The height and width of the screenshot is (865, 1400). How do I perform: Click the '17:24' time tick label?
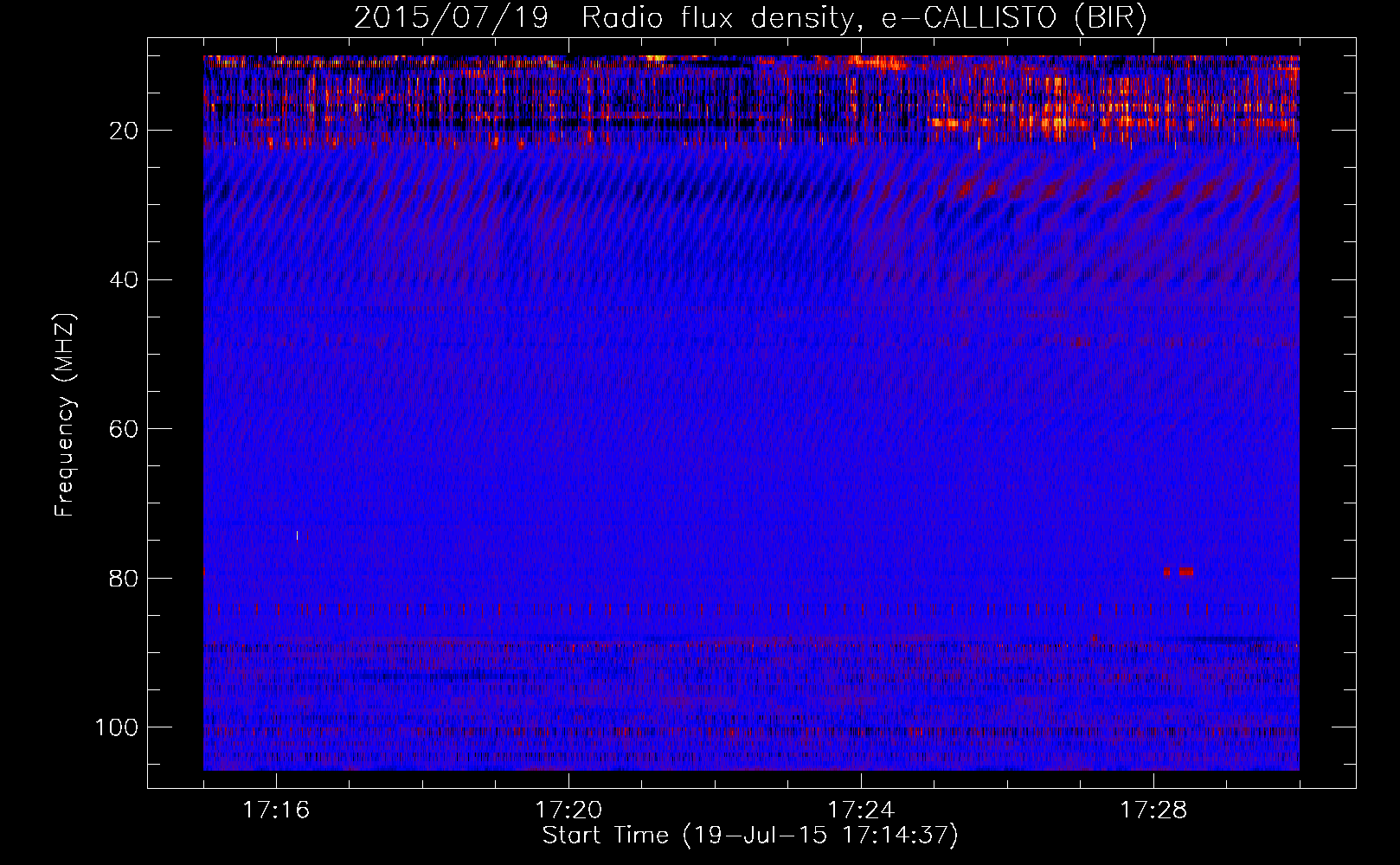[x=861, y=811]
